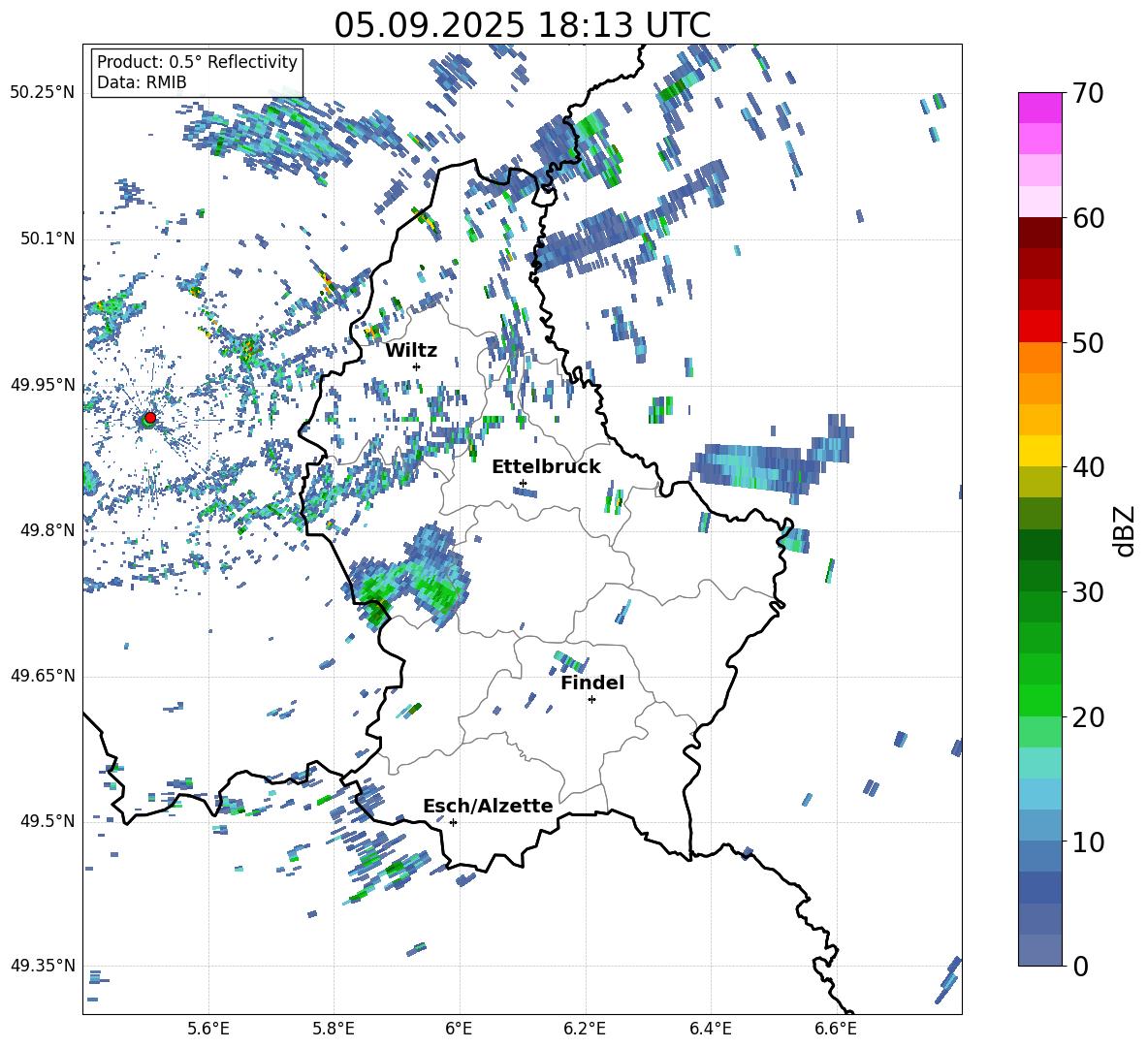Click the 6.4°E longitude label
The height and width of the screenshot is (1048, 1148).
[x=710, y=1029]
